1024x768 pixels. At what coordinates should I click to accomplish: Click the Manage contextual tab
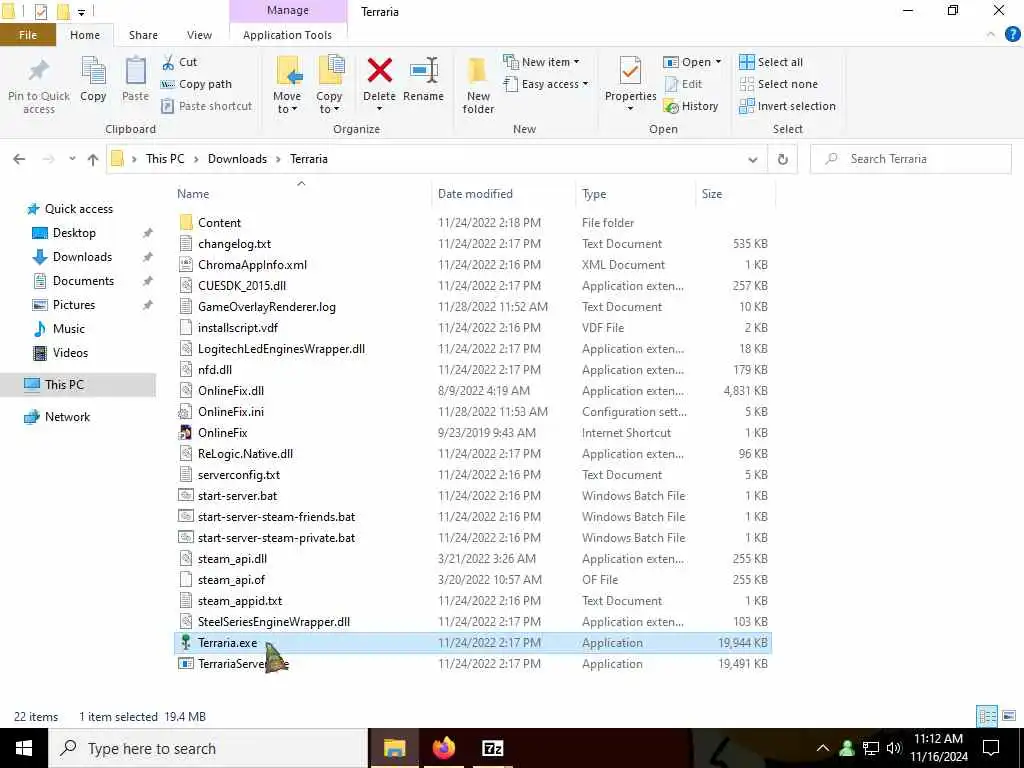tap(288, 10)
